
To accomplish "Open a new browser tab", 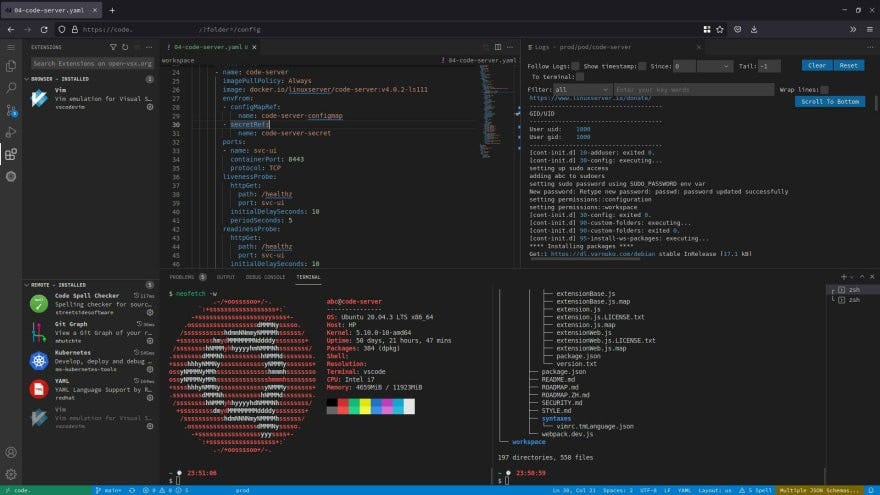I will click(x=112, y=10).
